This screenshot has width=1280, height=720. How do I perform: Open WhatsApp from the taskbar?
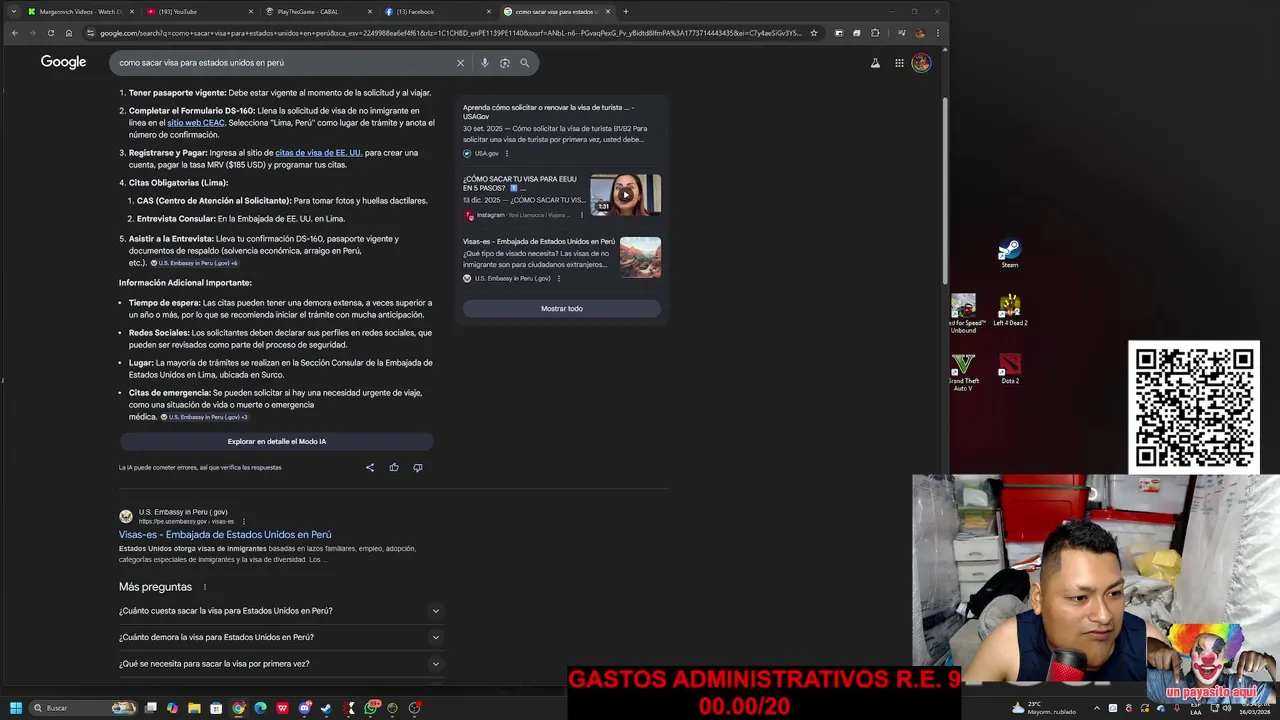372,708
